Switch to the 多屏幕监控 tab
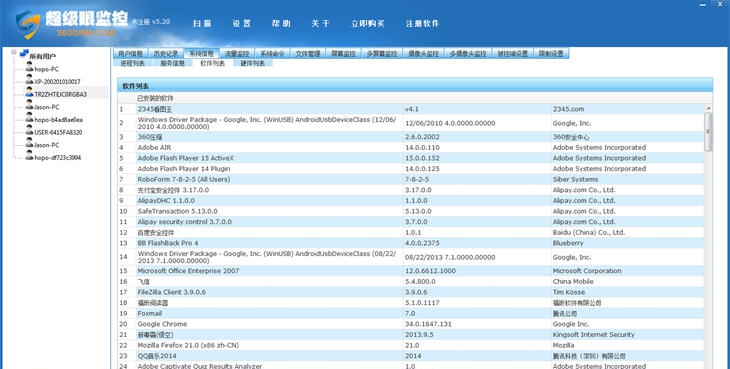The height and width of the screenshot is (369, 730). pos(382,54)
